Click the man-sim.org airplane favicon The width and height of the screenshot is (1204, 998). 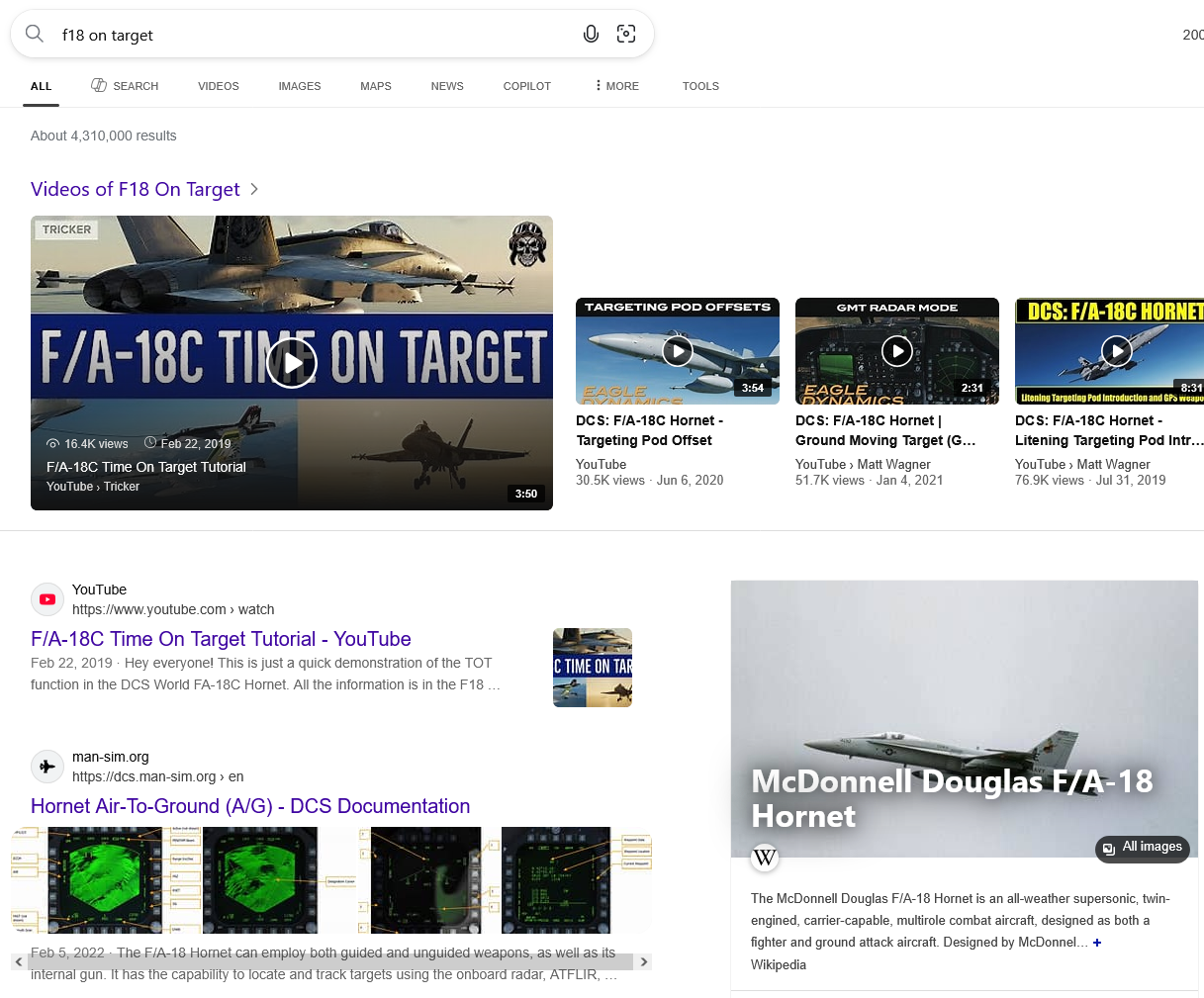46,767
